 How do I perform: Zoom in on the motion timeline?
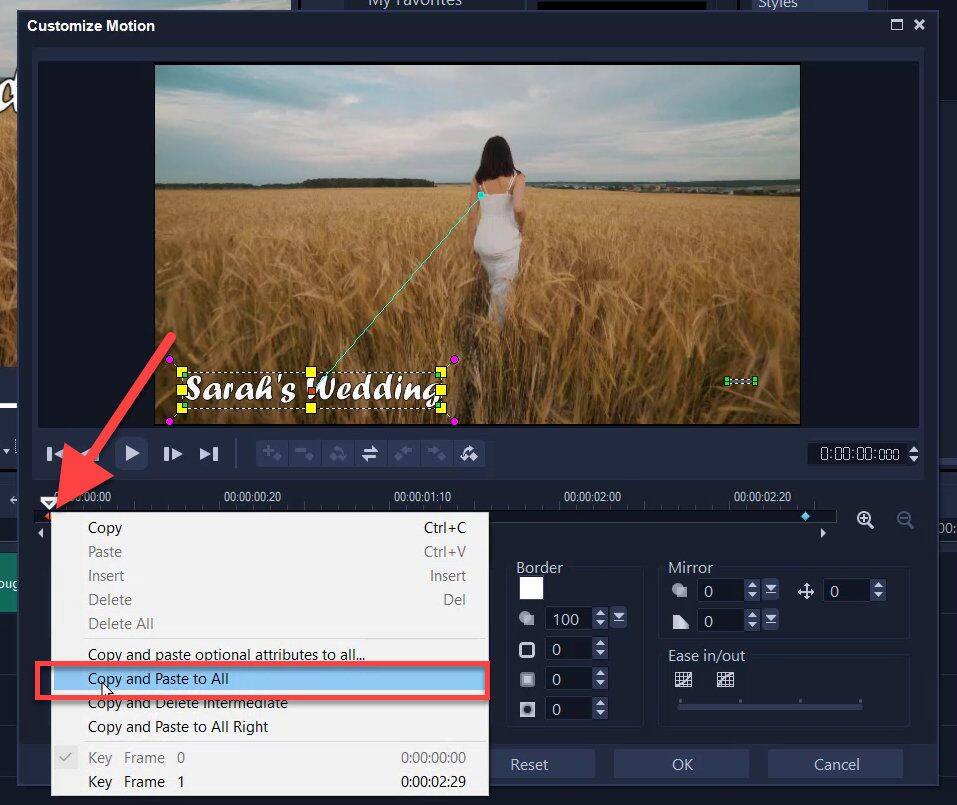pos(865,520)
